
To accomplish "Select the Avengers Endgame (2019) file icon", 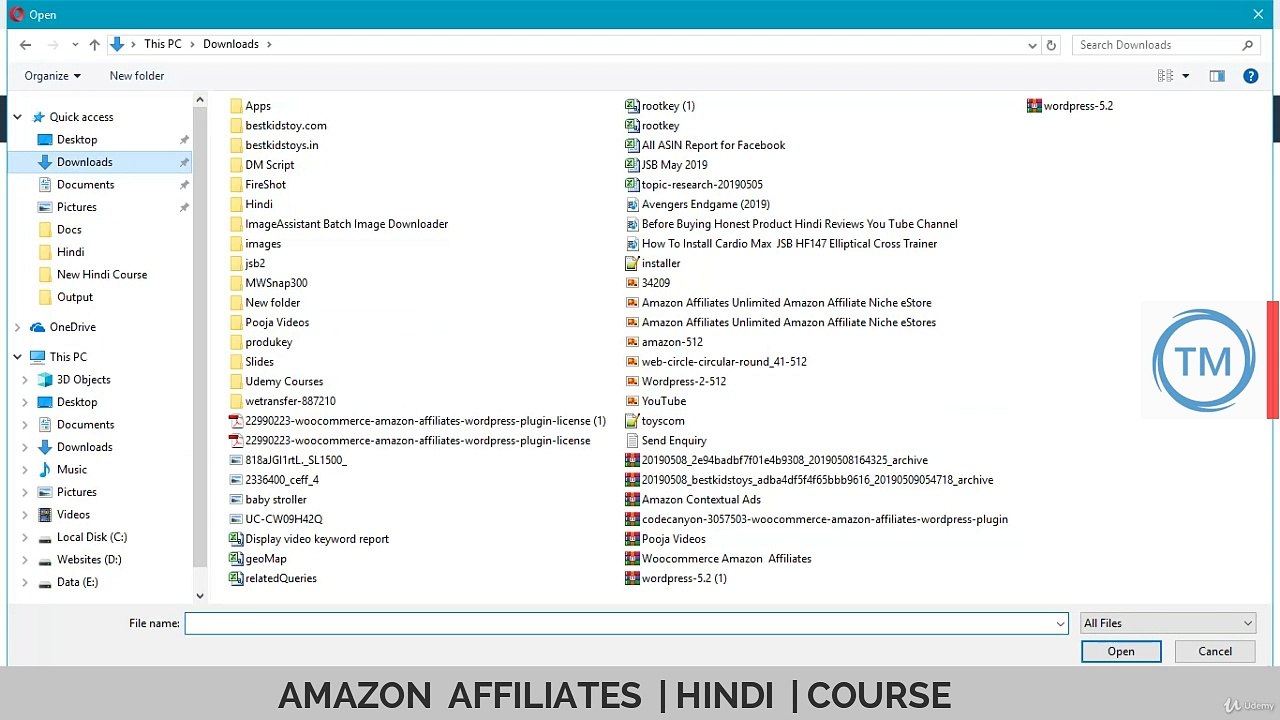I will click(x=632, y=205).
